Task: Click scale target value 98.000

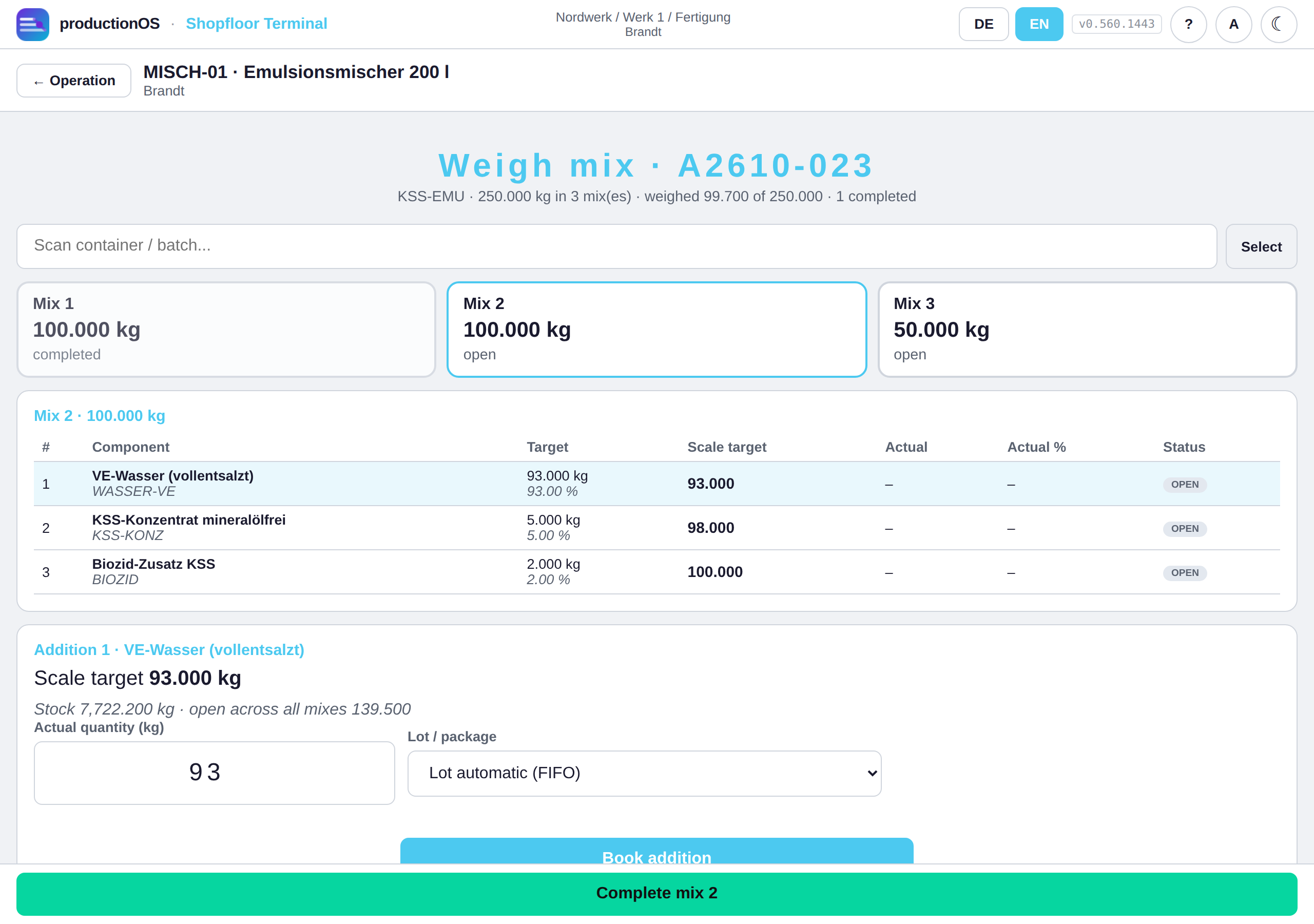Action: pos(710,528)
